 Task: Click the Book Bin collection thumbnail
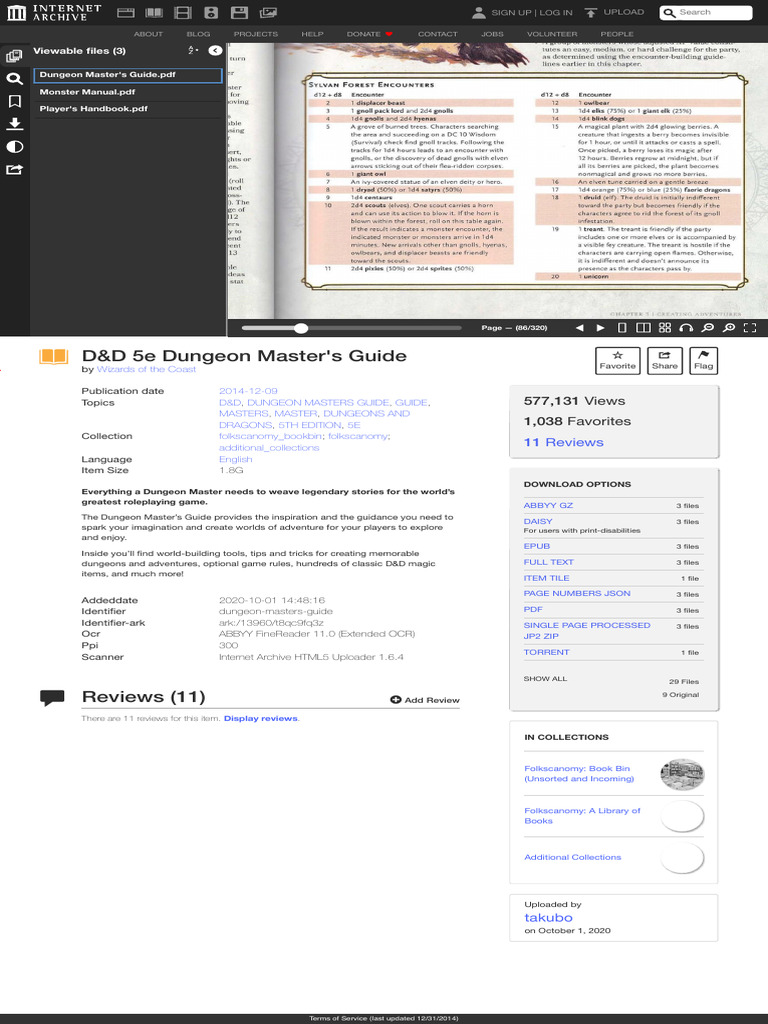(x=682, y=774)
